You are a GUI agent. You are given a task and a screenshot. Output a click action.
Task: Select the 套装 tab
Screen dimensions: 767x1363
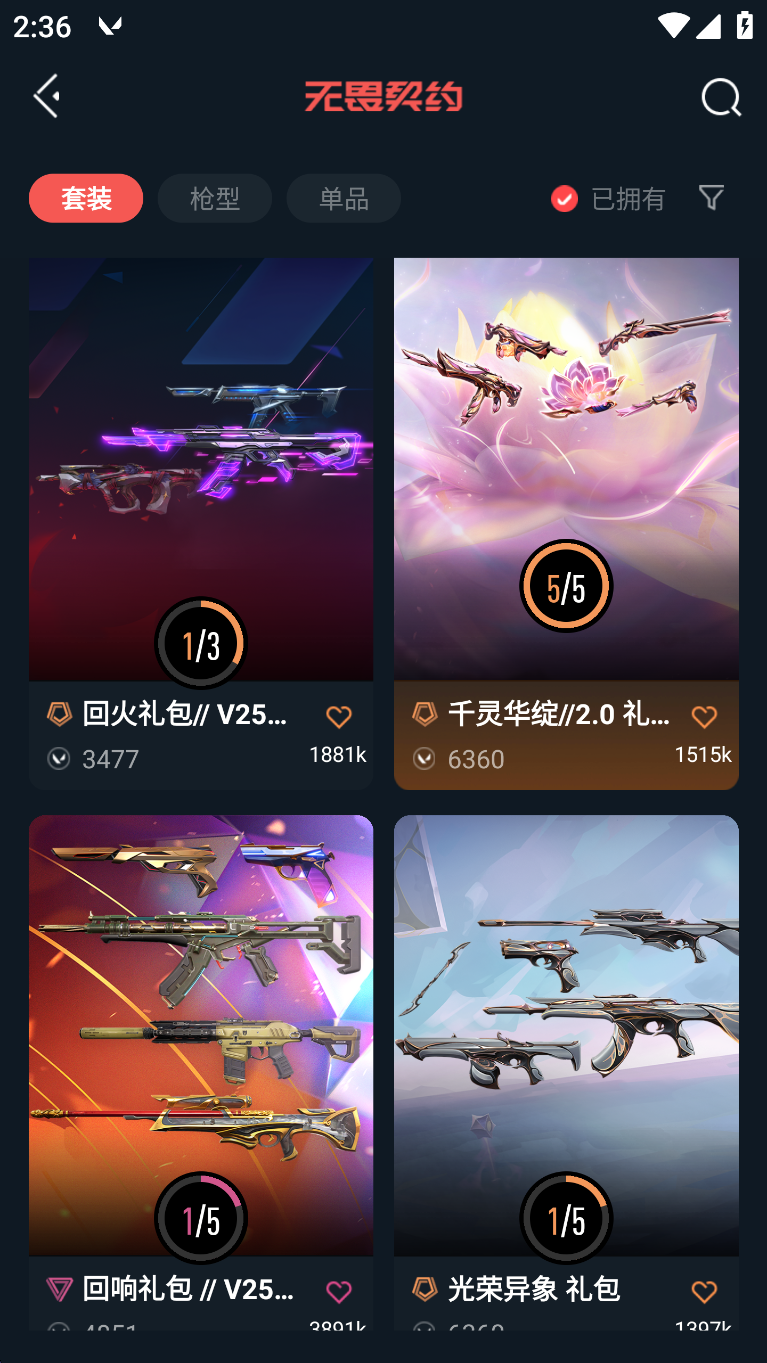pyautogui.click(x=86, y=198)
